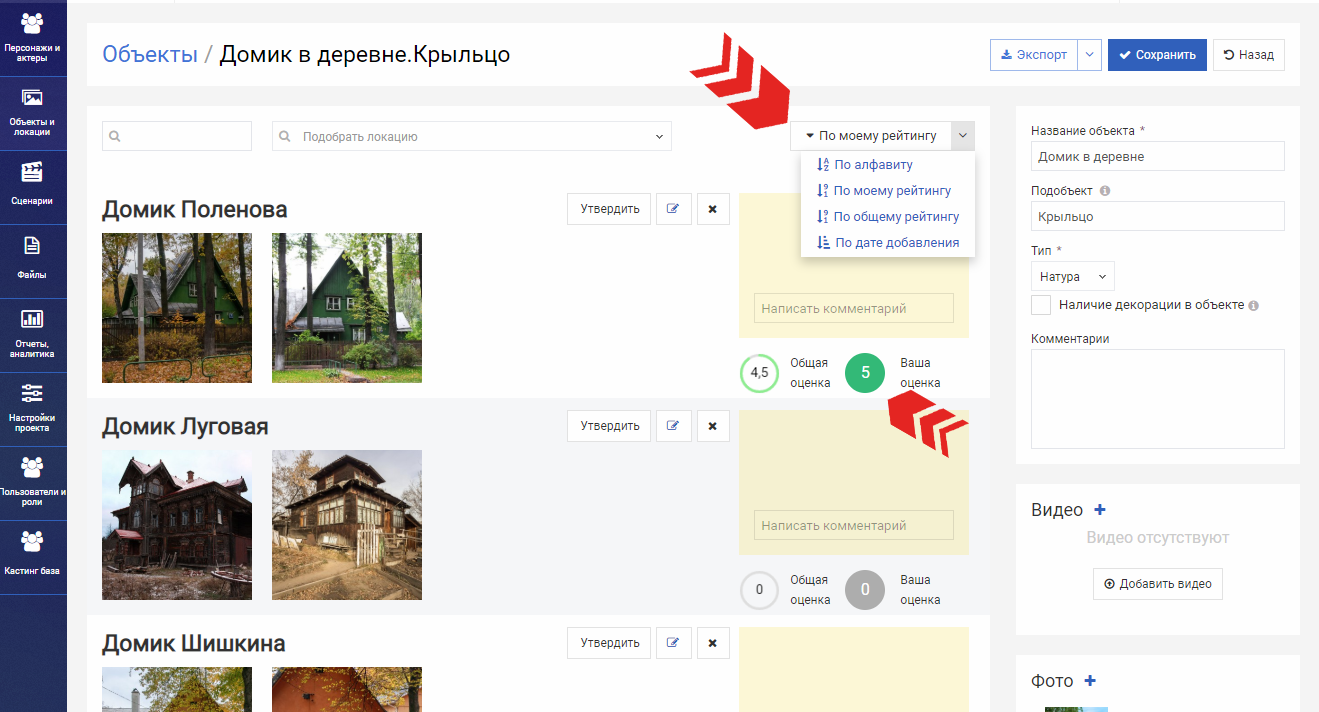Image resolution: width=1319 pixels, height=712 pixels.
Task: Open Персонажи и актеры sidebar section
Action: point(33,39)
